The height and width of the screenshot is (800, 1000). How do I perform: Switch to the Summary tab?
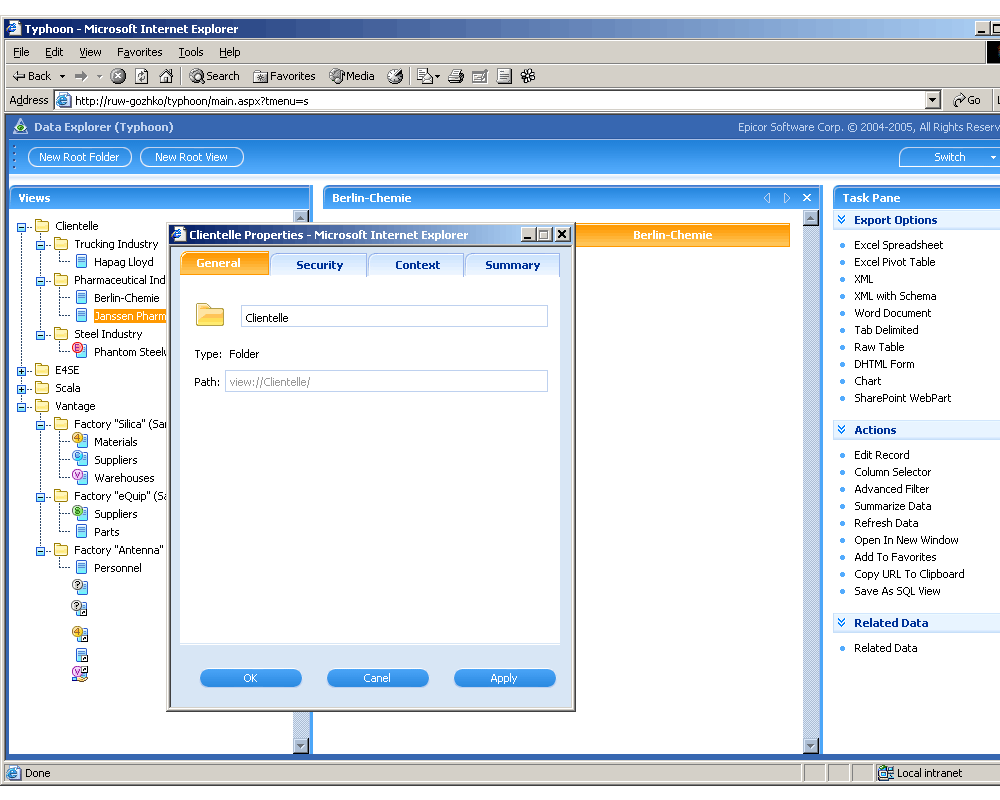(x=512, y=265)
